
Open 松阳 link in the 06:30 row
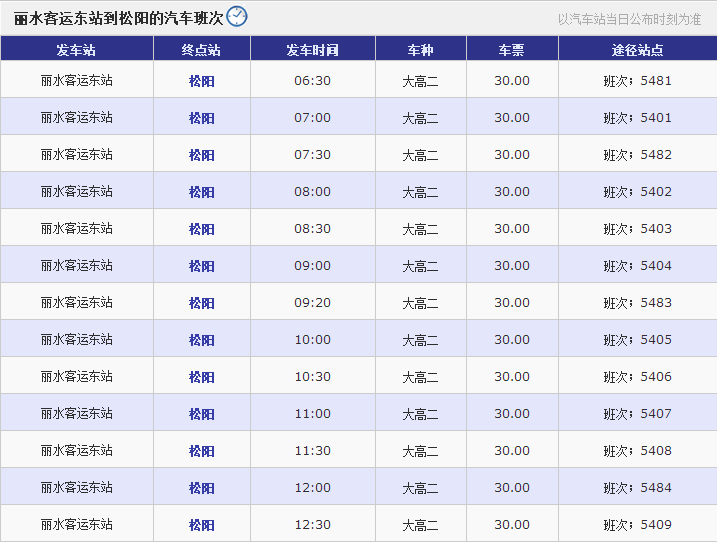(202, 81)
